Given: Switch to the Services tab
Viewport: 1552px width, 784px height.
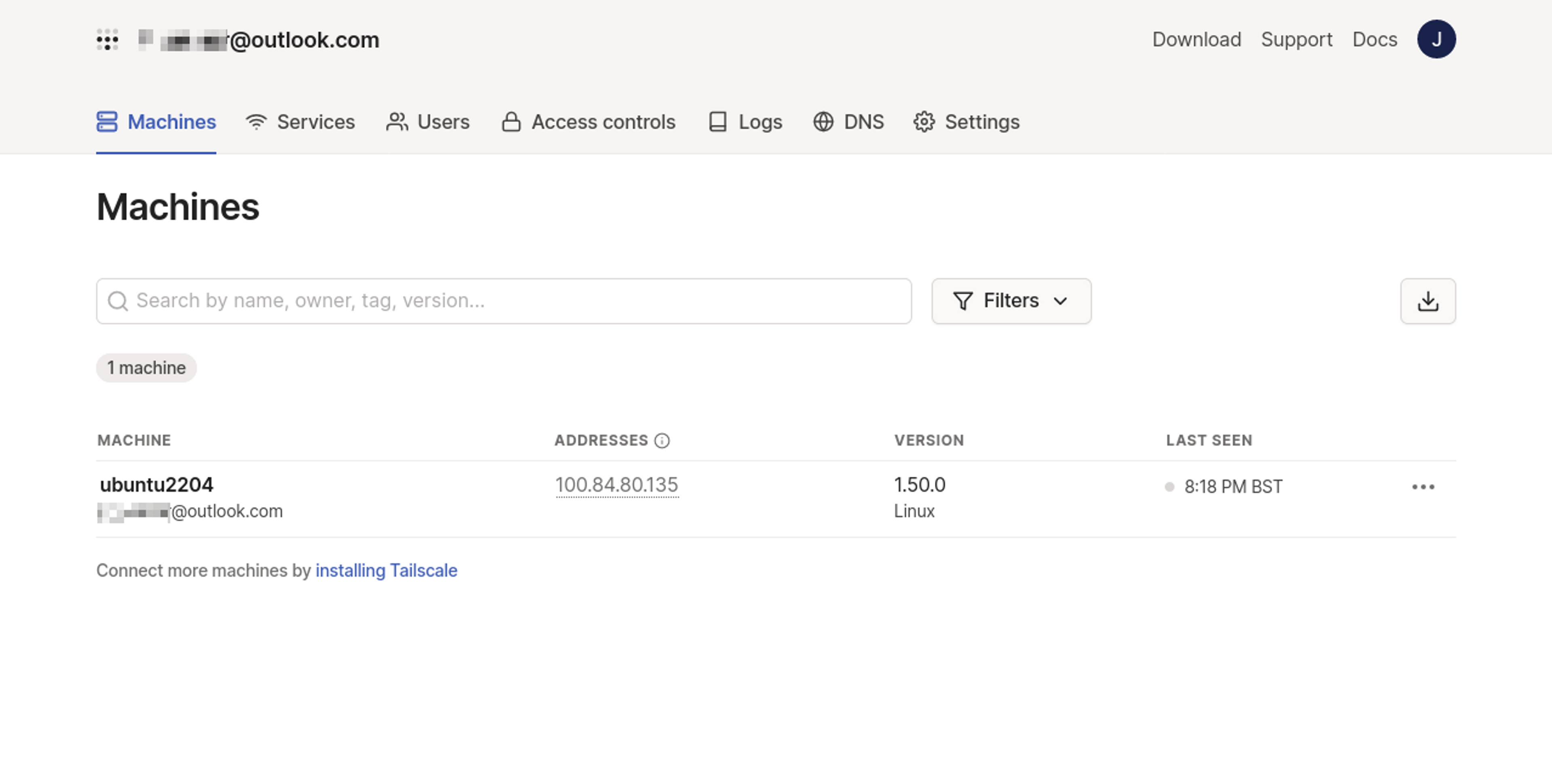Looking at the screenshot, I should pyautogui.click(x=315, y=122).
